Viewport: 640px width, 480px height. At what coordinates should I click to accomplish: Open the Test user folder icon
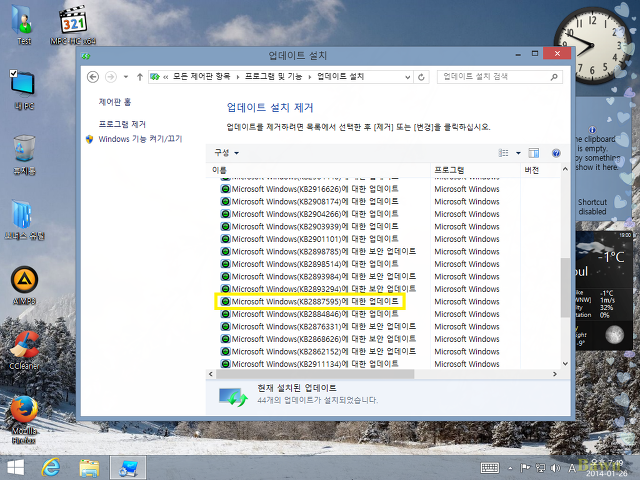pyautogui.click(x=24, y=24)
